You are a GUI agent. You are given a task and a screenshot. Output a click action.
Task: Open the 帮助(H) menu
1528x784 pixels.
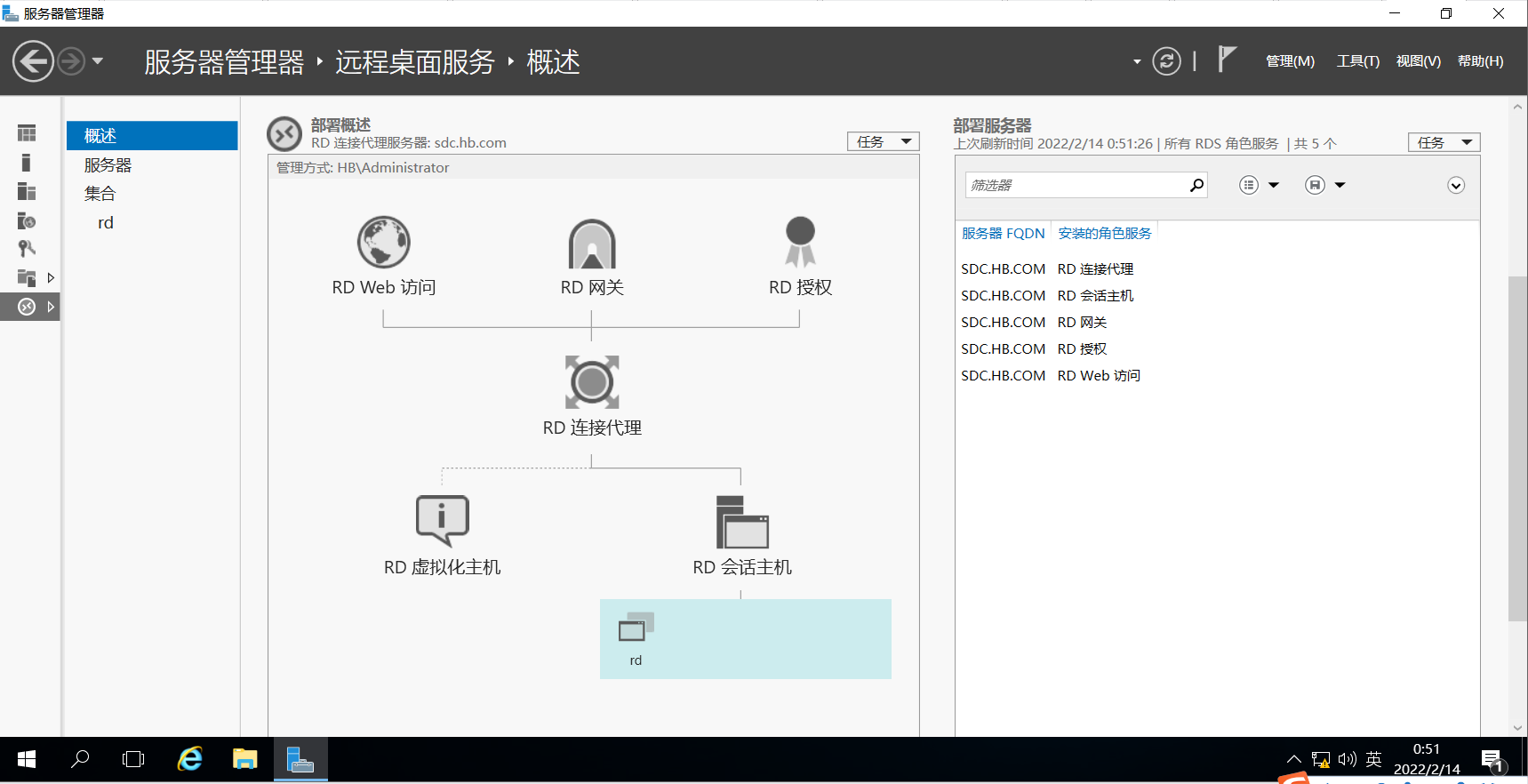pyautogui.click(x=1480, y=61)
